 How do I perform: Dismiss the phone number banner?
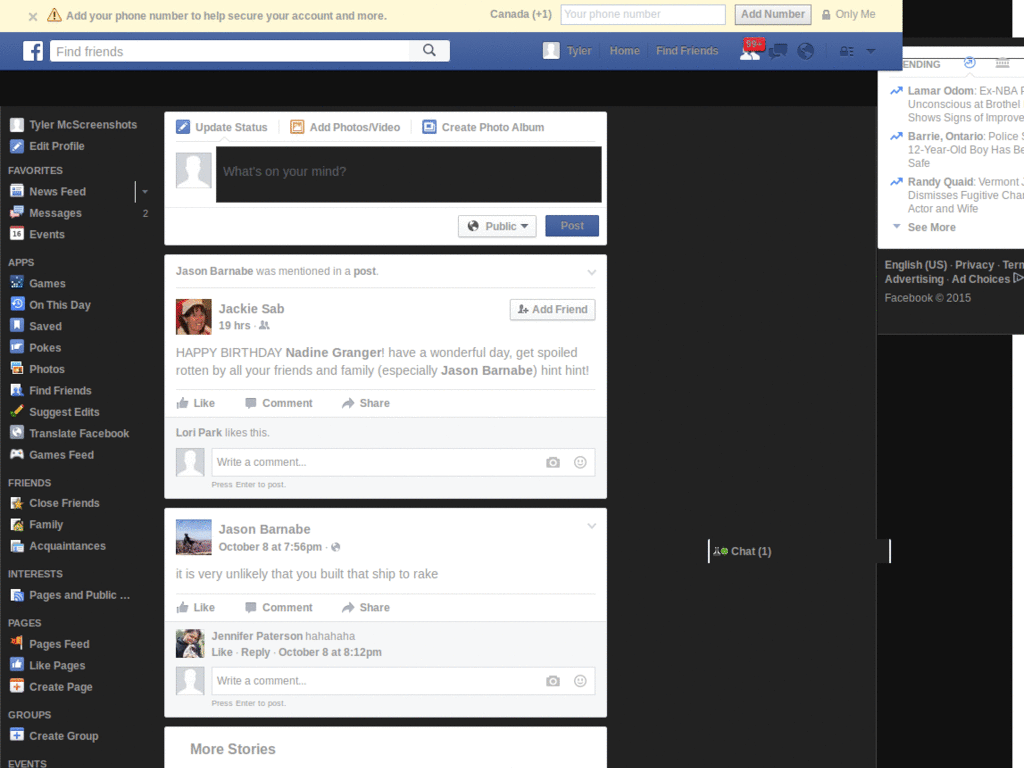click(x=33, y=16)
